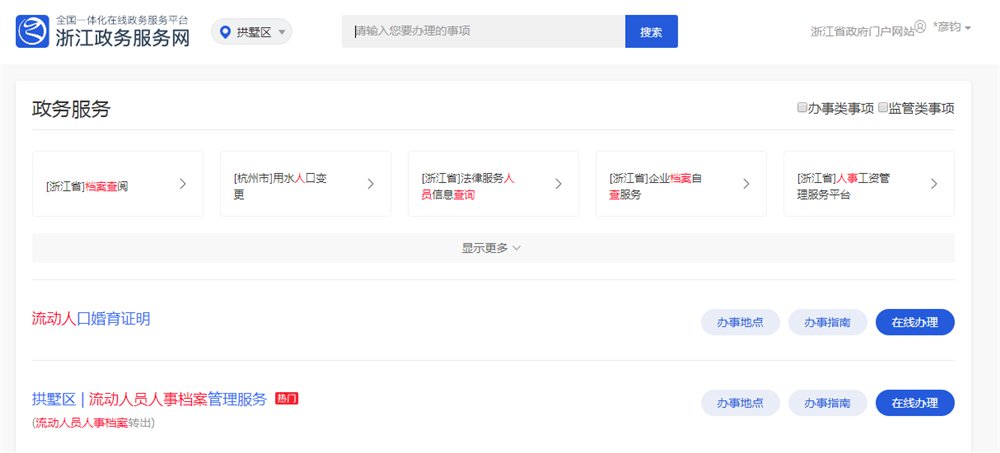Click 在线办理 for 流动人口婚育证明
This screenshot has height=453, width=1000.
[914, 322]
